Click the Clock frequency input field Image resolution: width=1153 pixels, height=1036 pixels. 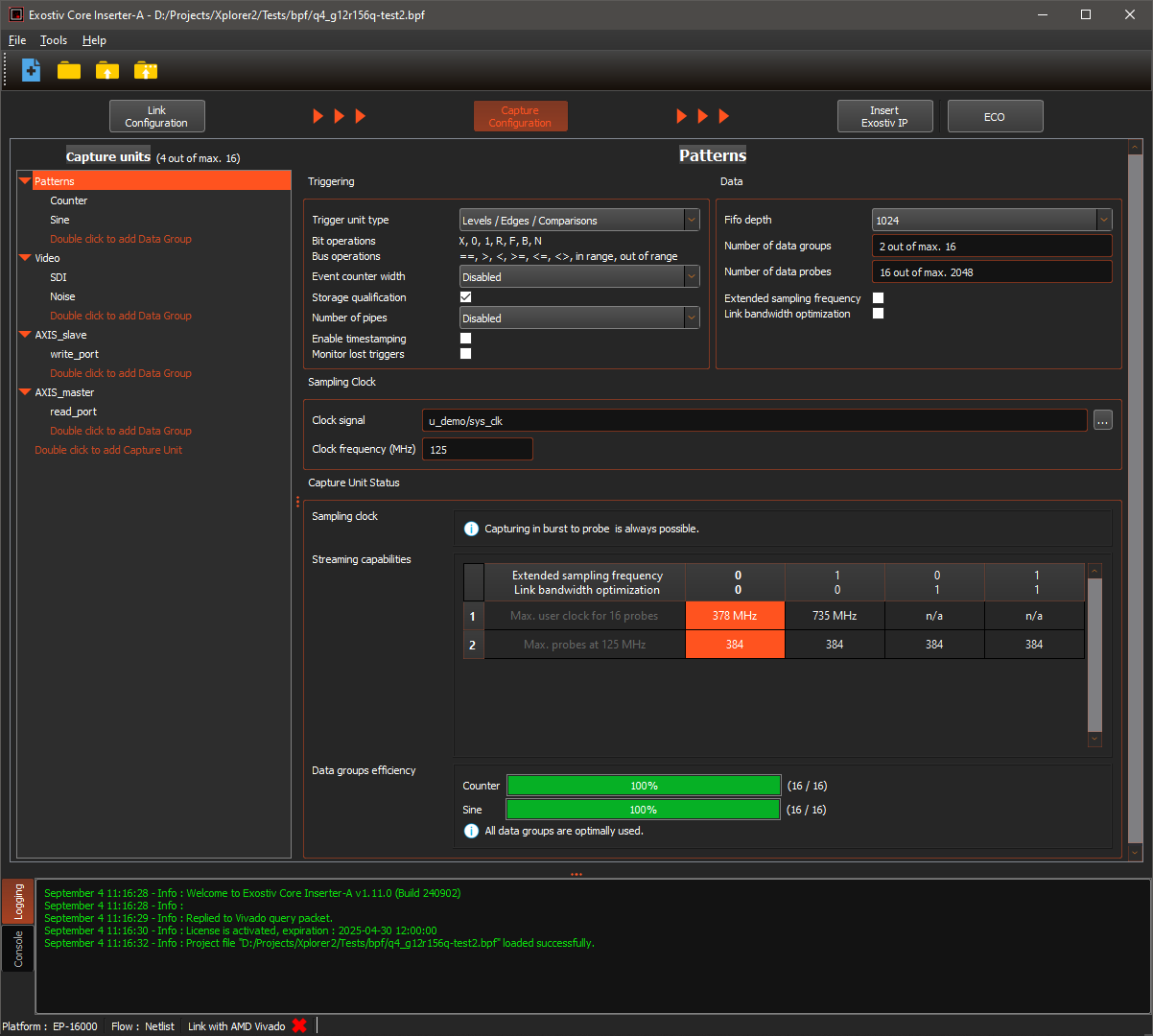click(x=477, y=449)
